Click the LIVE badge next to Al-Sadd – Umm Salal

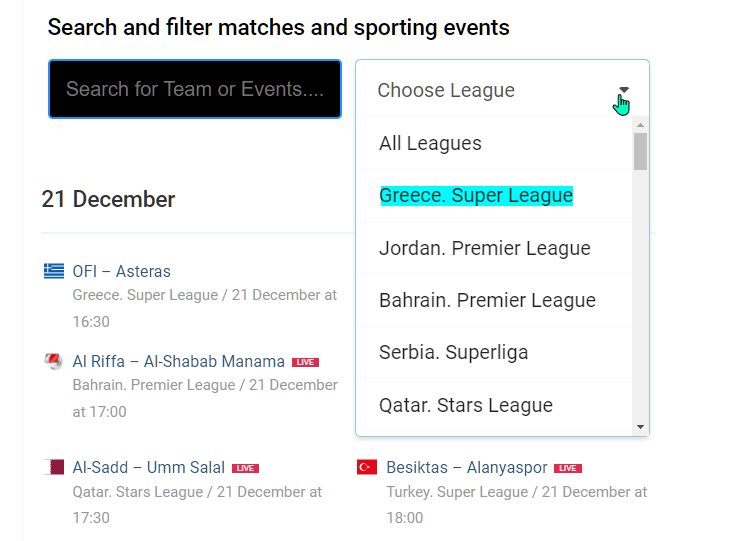pos(245,468)
